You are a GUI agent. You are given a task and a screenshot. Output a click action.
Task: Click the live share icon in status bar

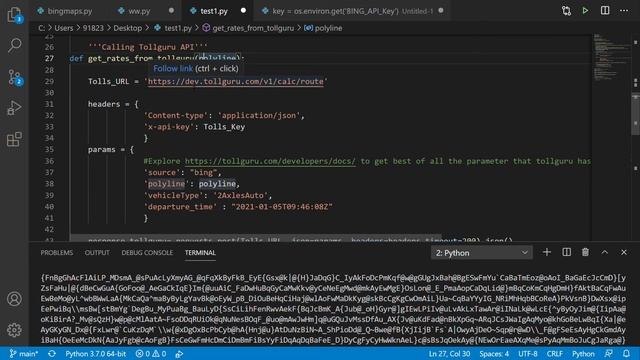179,354
